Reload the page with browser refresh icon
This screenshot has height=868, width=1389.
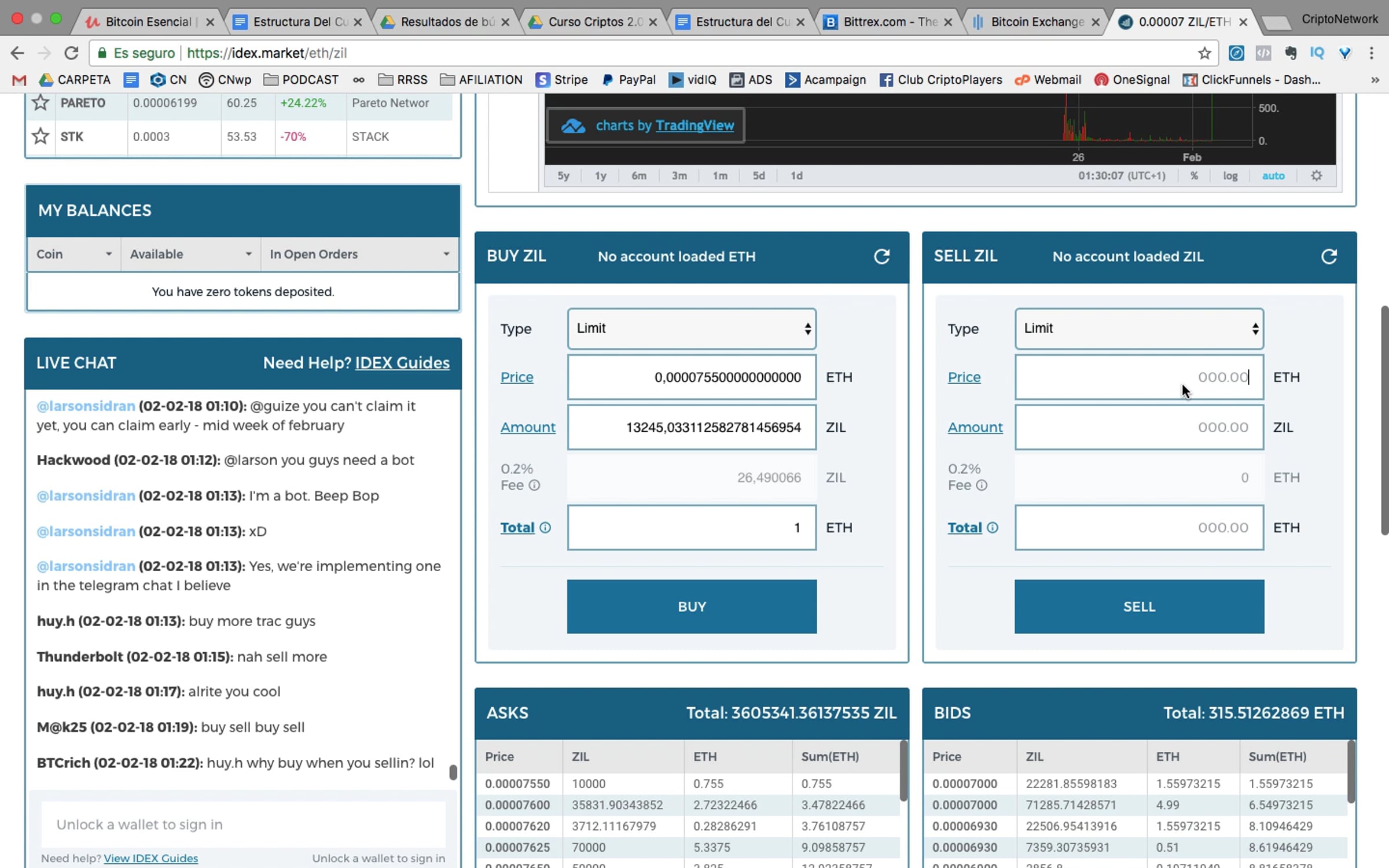(71, 53)
